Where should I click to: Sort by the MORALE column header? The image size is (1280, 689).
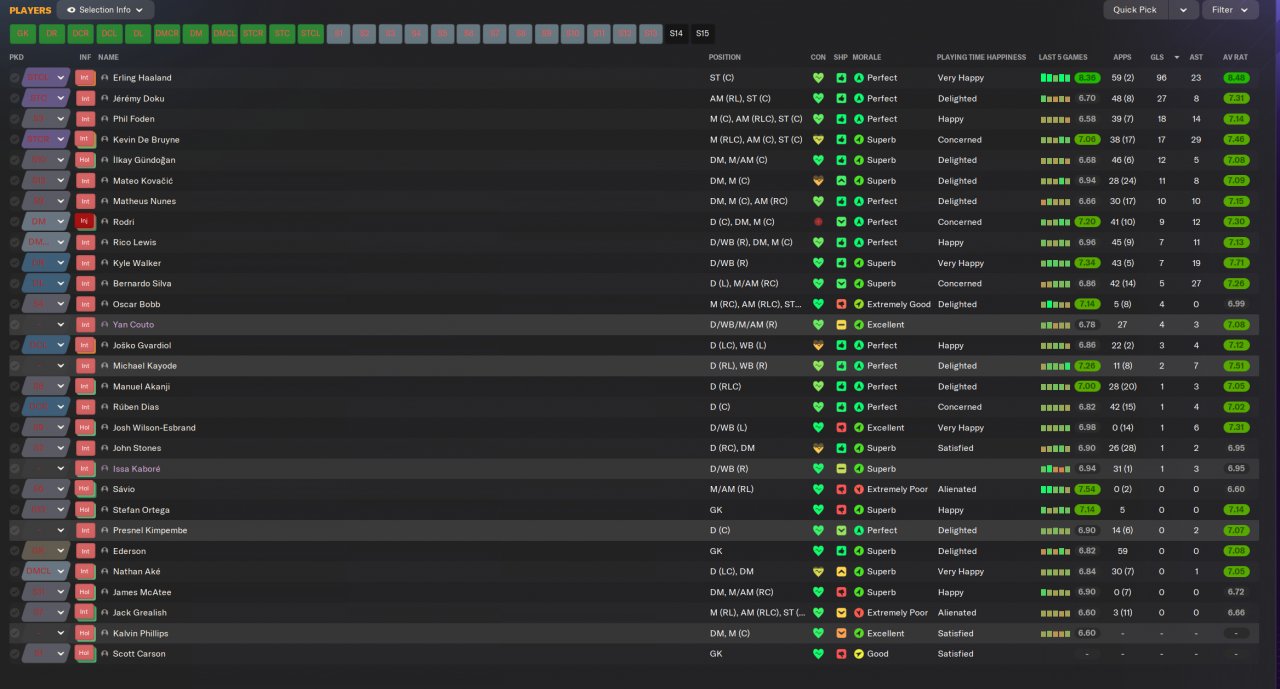point(866,57)
